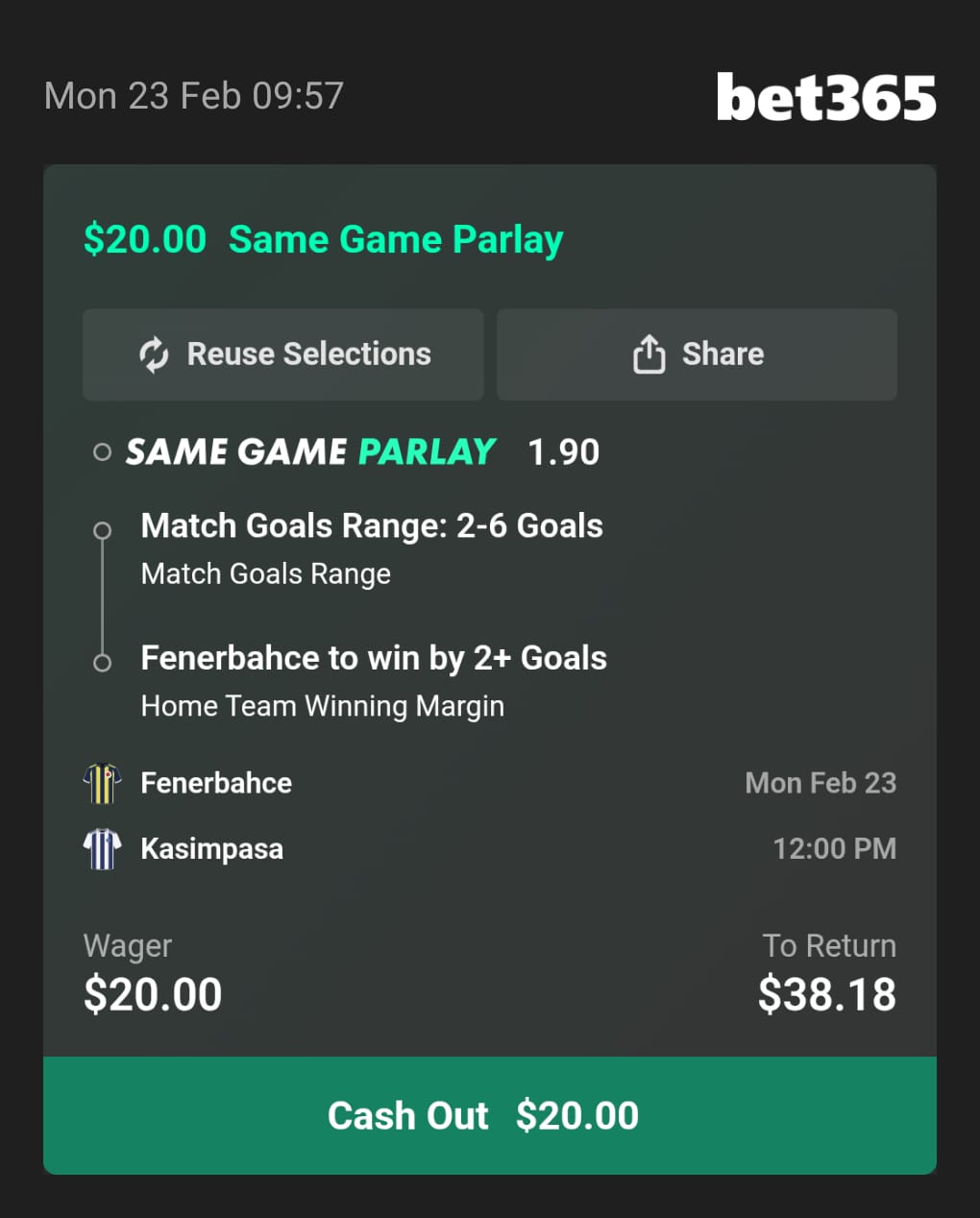Click the reuse selections refresh icon
This screenshot has width=980, height=1218.
[154, 354]
